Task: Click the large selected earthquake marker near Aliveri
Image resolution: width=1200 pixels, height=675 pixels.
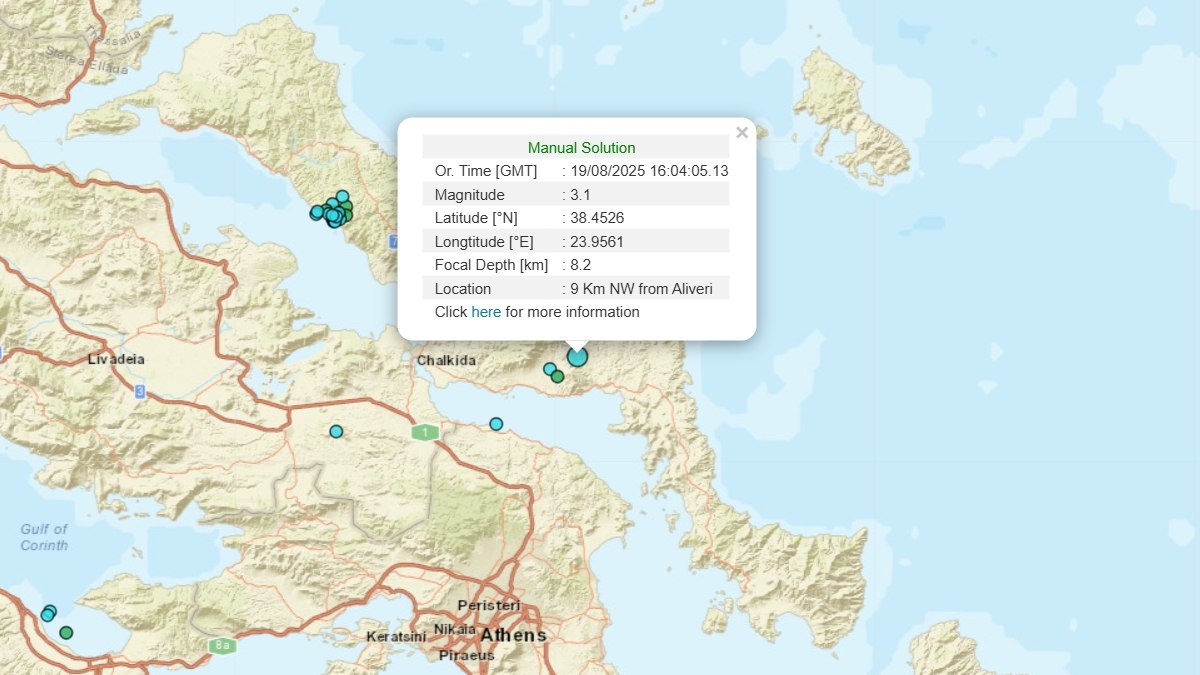Action: (x=577, y=357)
